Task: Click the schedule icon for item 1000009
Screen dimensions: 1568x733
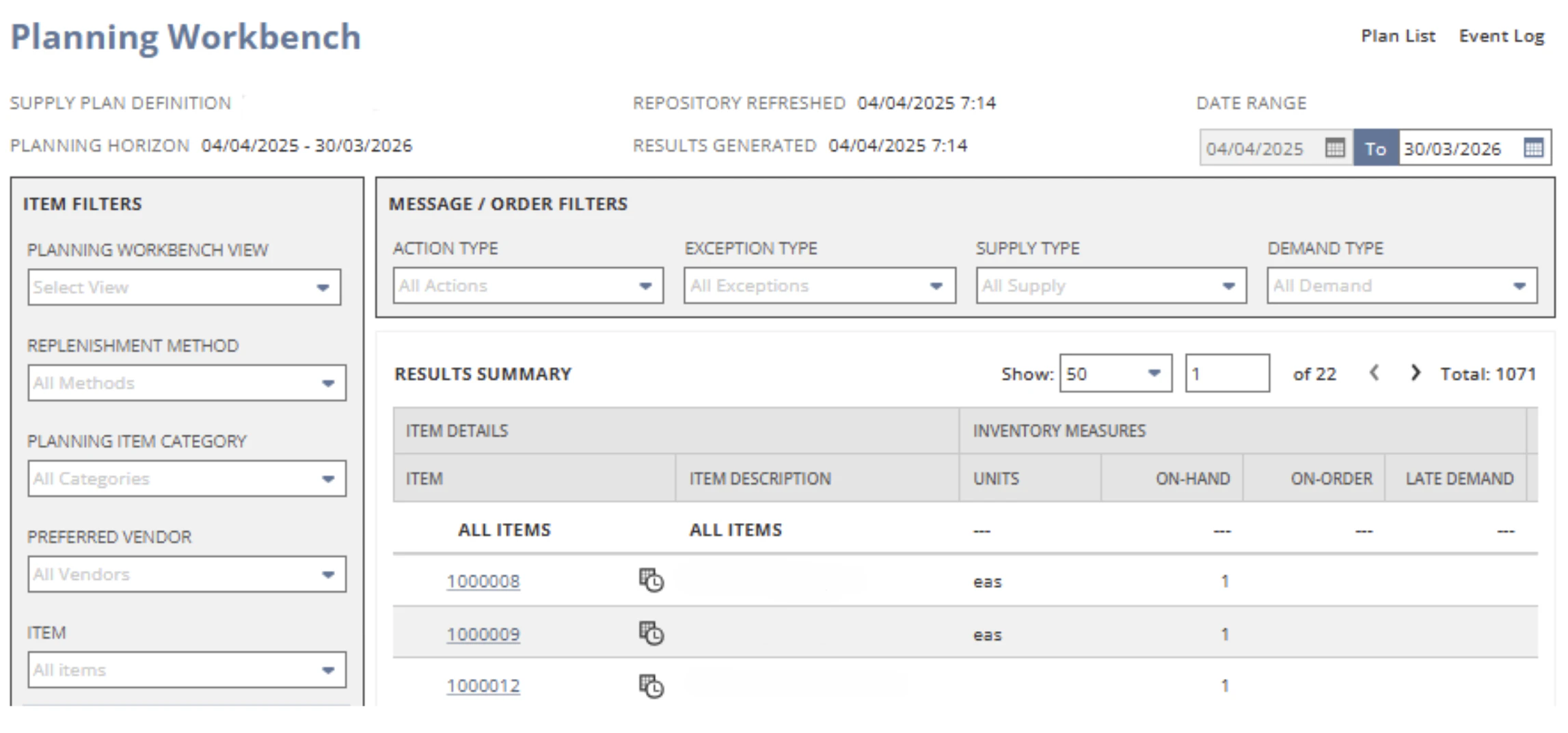Action: point(651,633)
